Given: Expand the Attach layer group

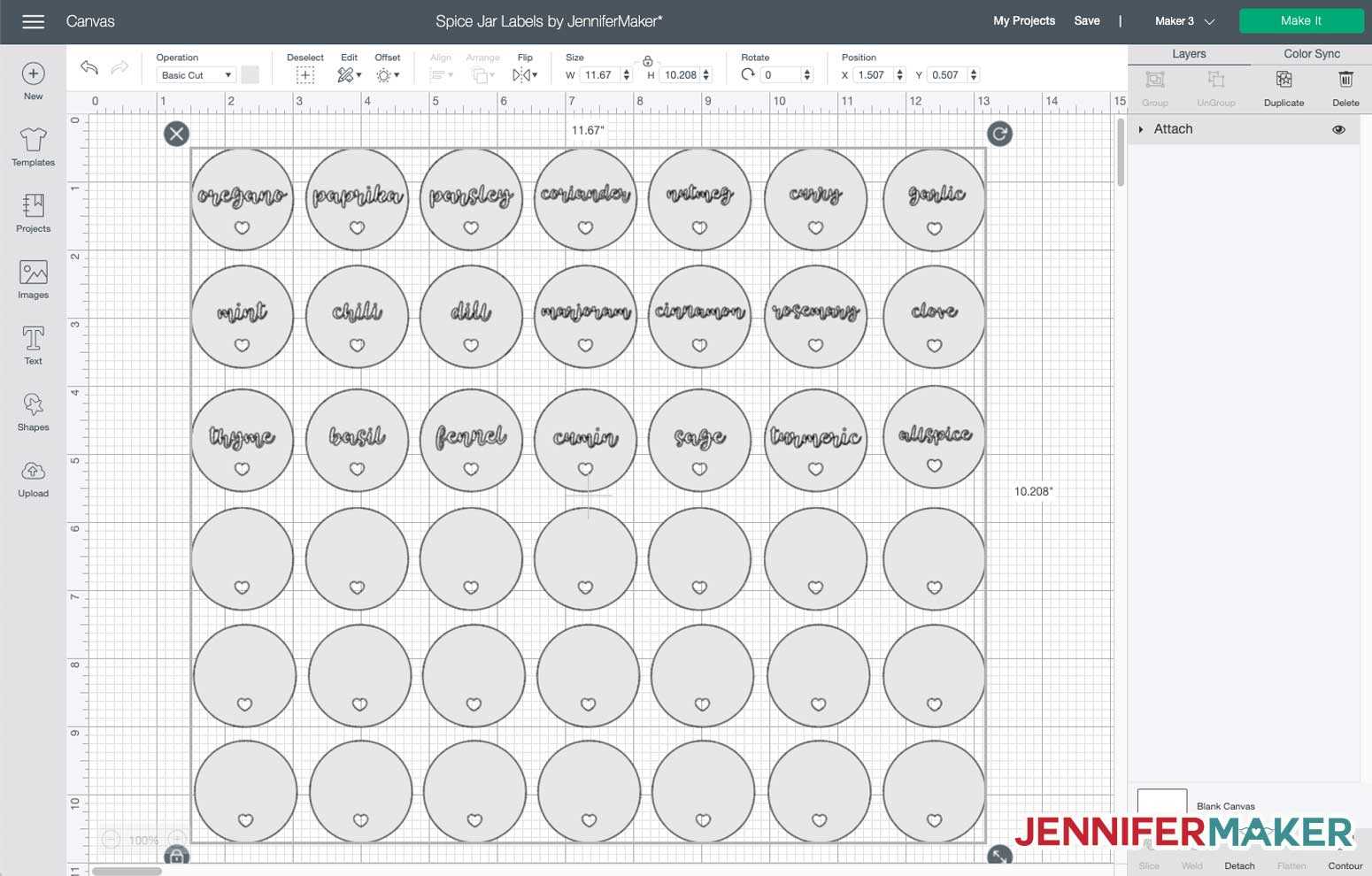Looking at the screenshot, I should click(x=1141, y=129).
